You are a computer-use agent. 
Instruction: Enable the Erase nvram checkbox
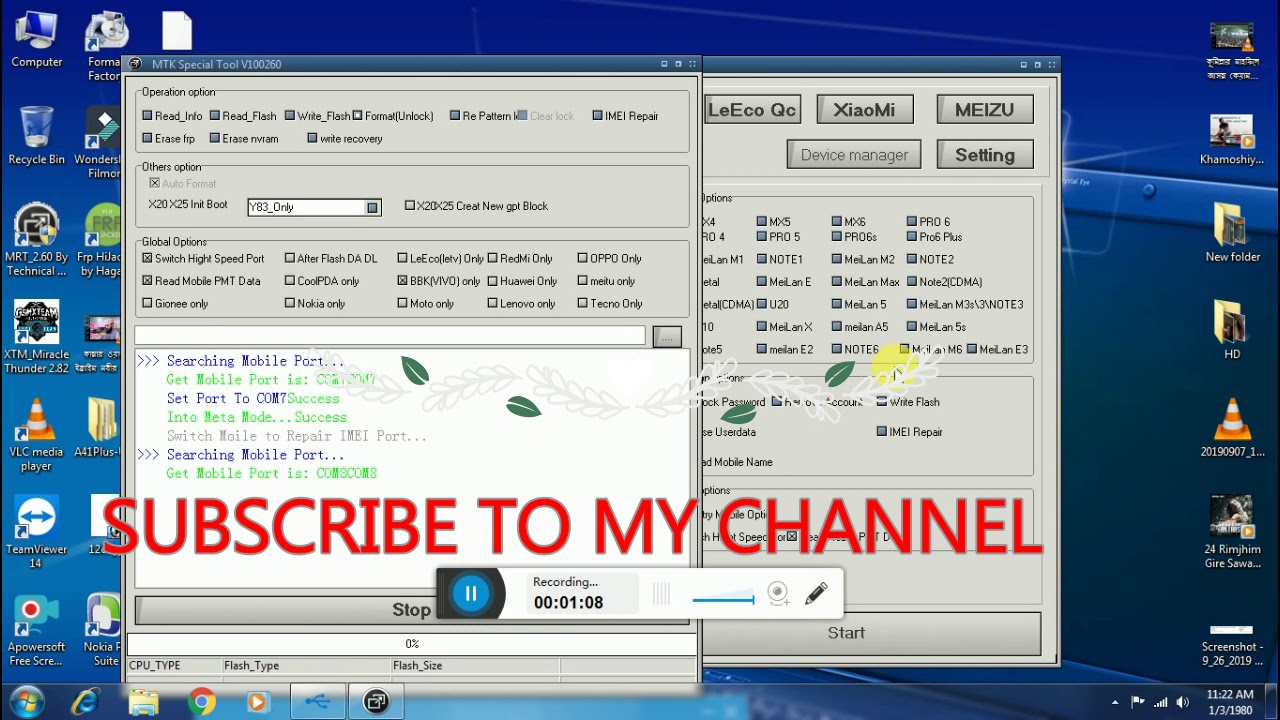click(x=215, y=138)
